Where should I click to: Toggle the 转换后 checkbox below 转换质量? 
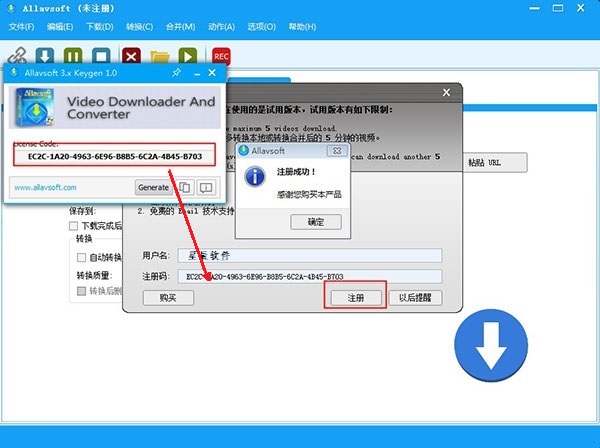click(x=81, y=291)
